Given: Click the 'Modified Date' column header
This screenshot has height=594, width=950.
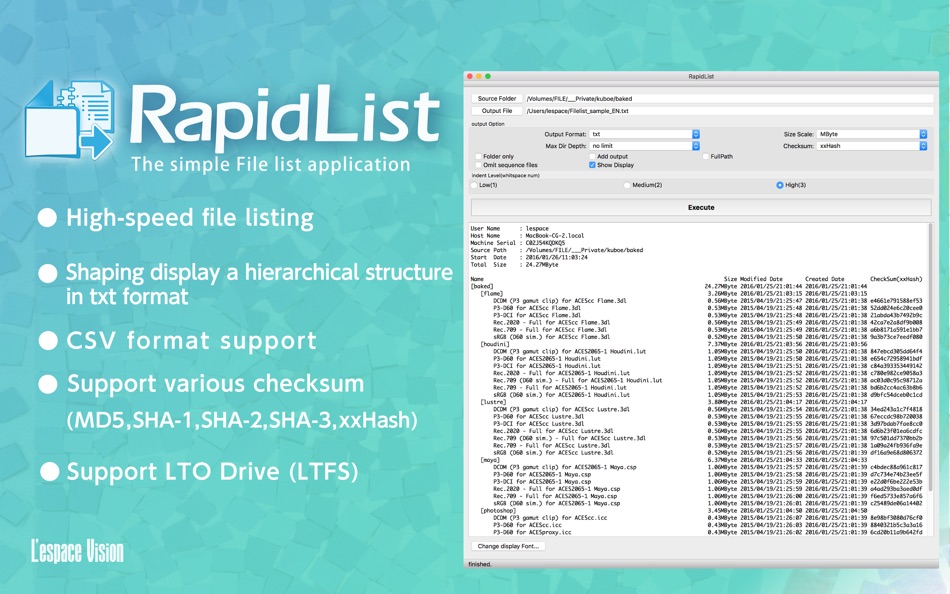Looking at the screenshot, I should point(762,279).
